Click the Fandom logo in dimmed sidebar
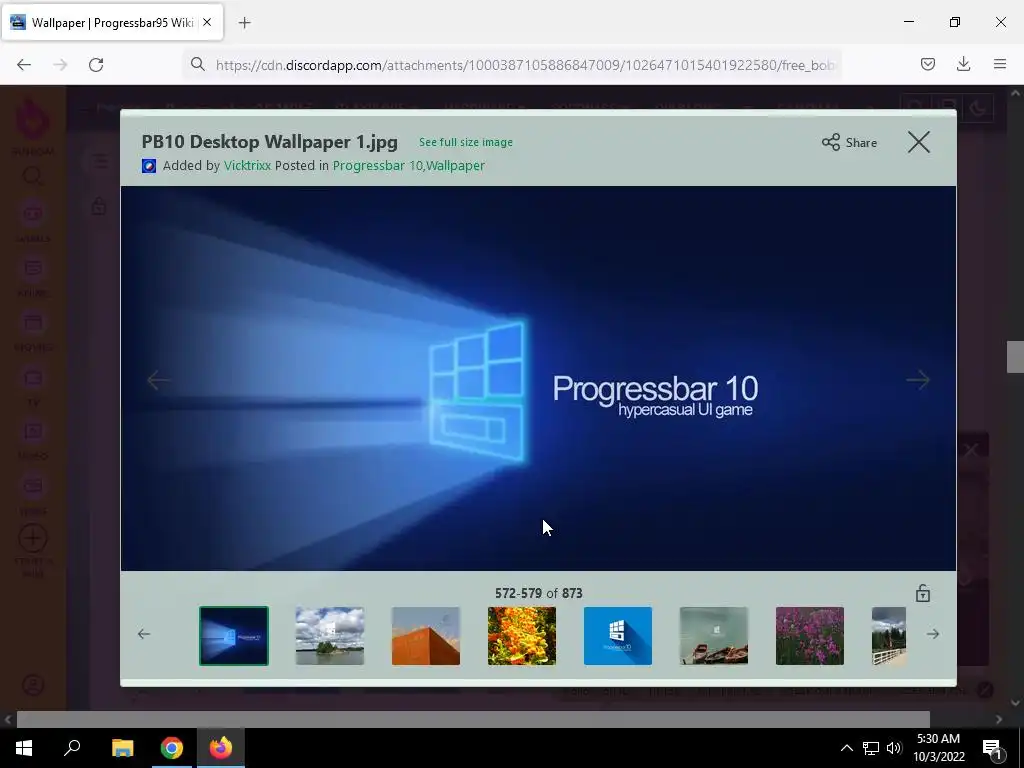Viewport: 1024px width, 768px height. pyautogui.click(x=33, y=120)
